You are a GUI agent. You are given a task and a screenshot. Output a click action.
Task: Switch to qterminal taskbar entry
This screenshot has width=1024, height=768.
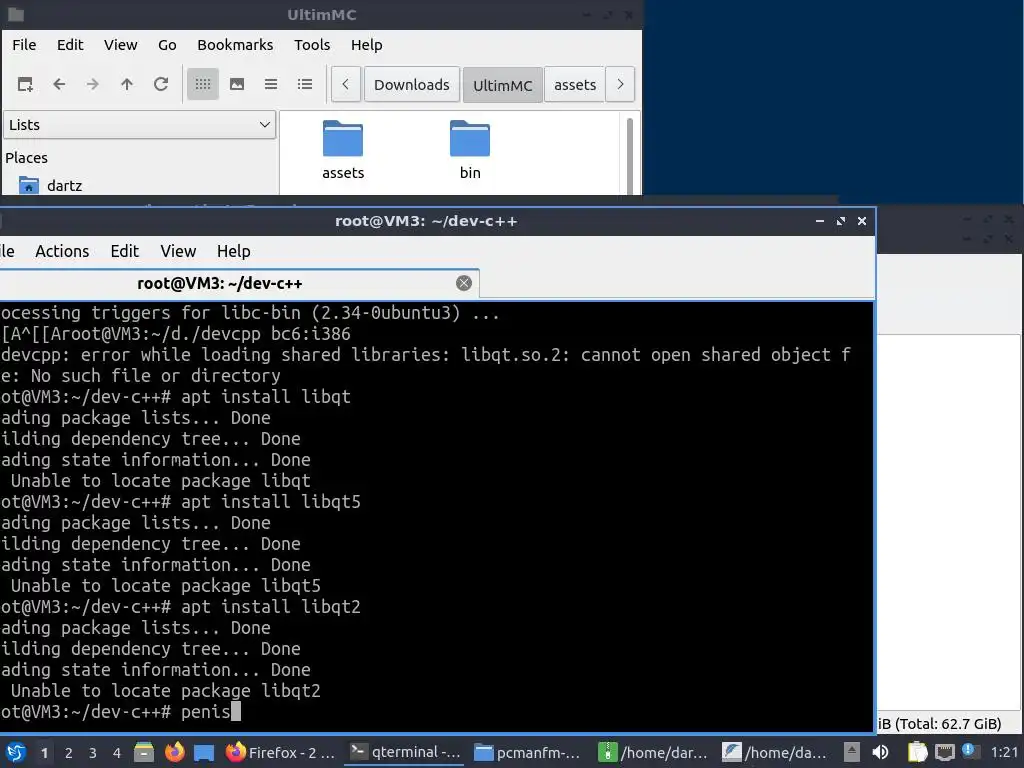(x=404, y=752)
